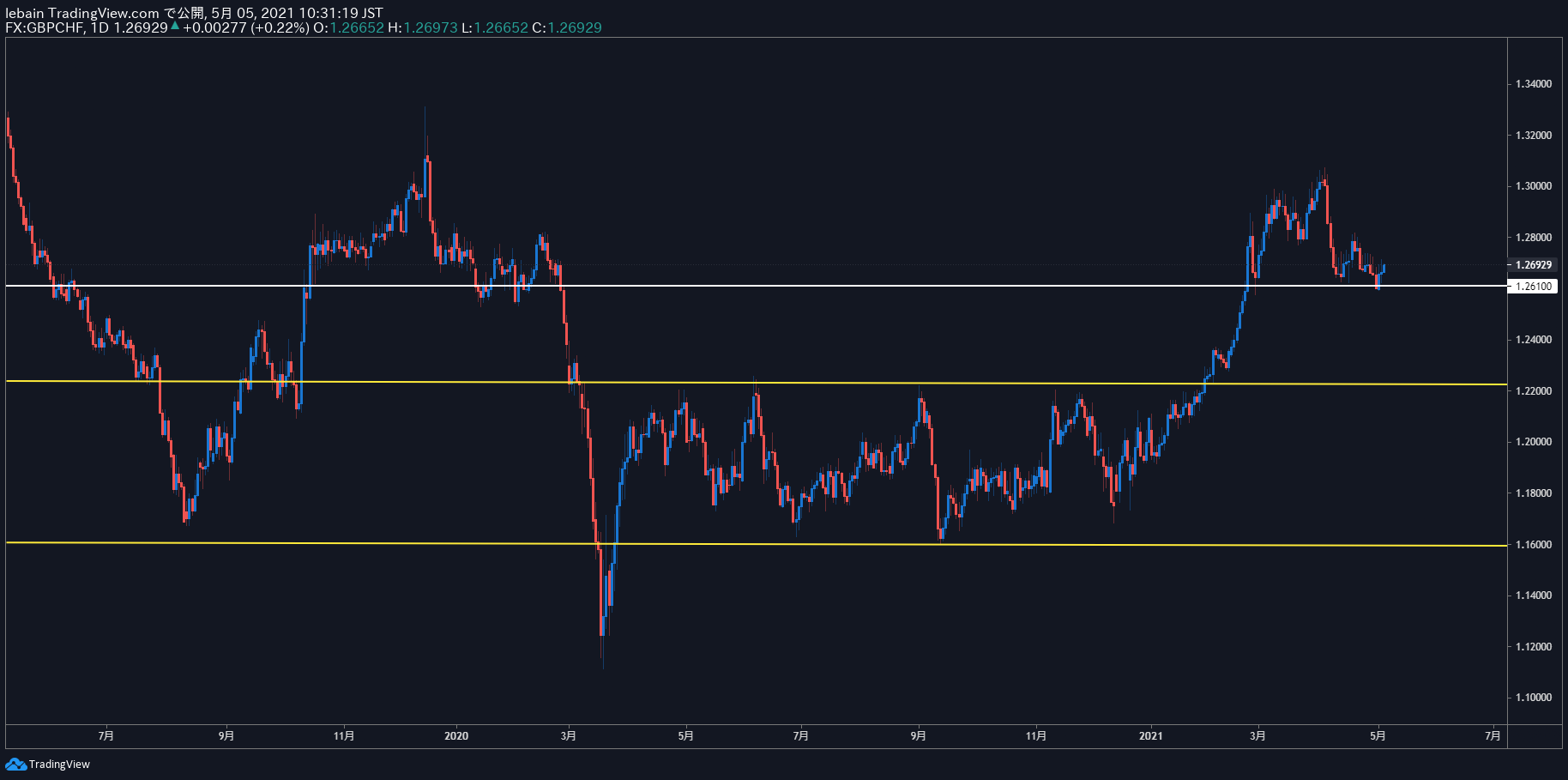The width and height of the screenshot is (1568, 780).
Task: Click the 1.18000 price axis label
Action: click(x=1533, y=493)
